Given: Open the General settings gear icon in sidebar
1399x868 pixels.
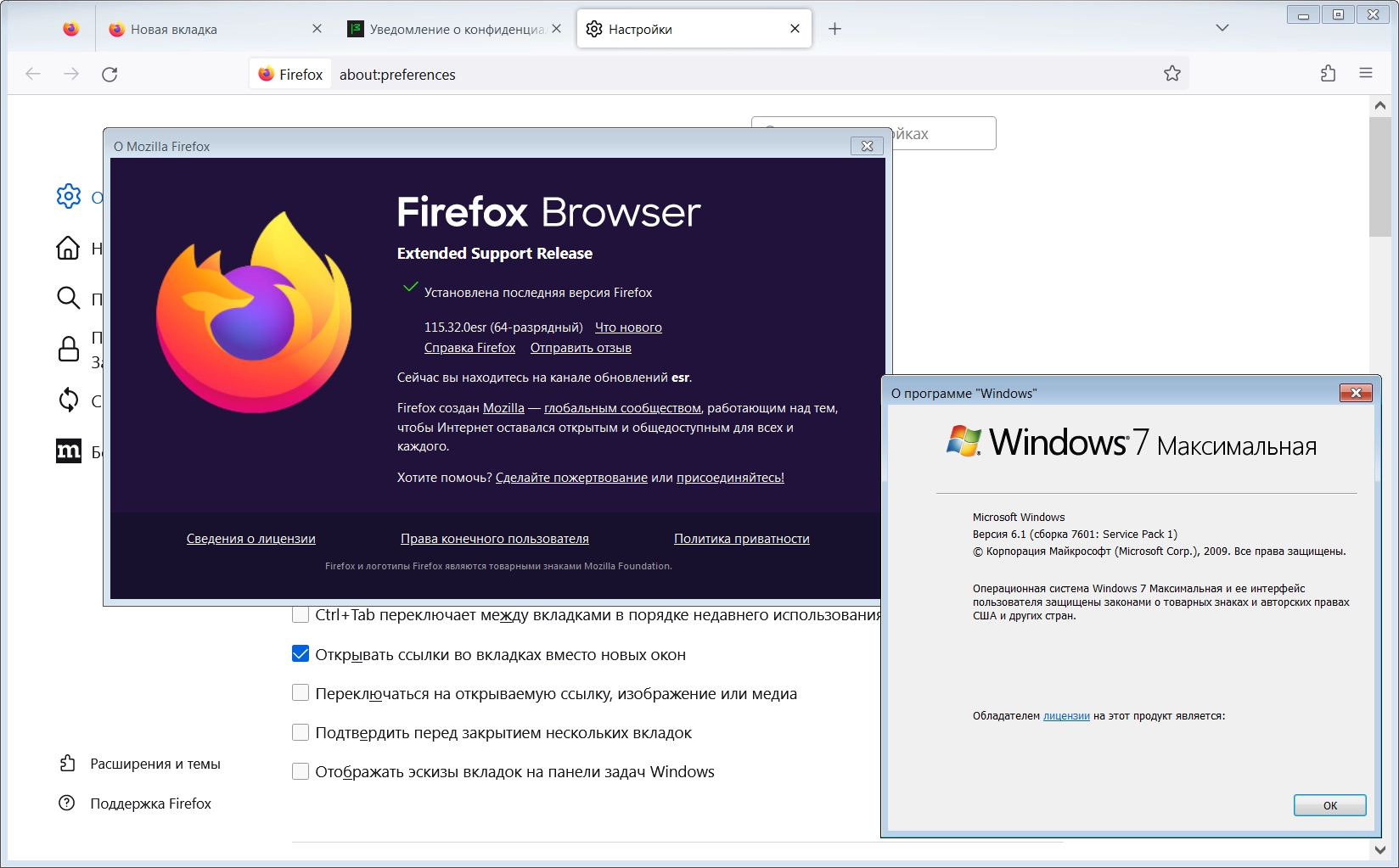Looking at the screenshot, I should [68, 197].
